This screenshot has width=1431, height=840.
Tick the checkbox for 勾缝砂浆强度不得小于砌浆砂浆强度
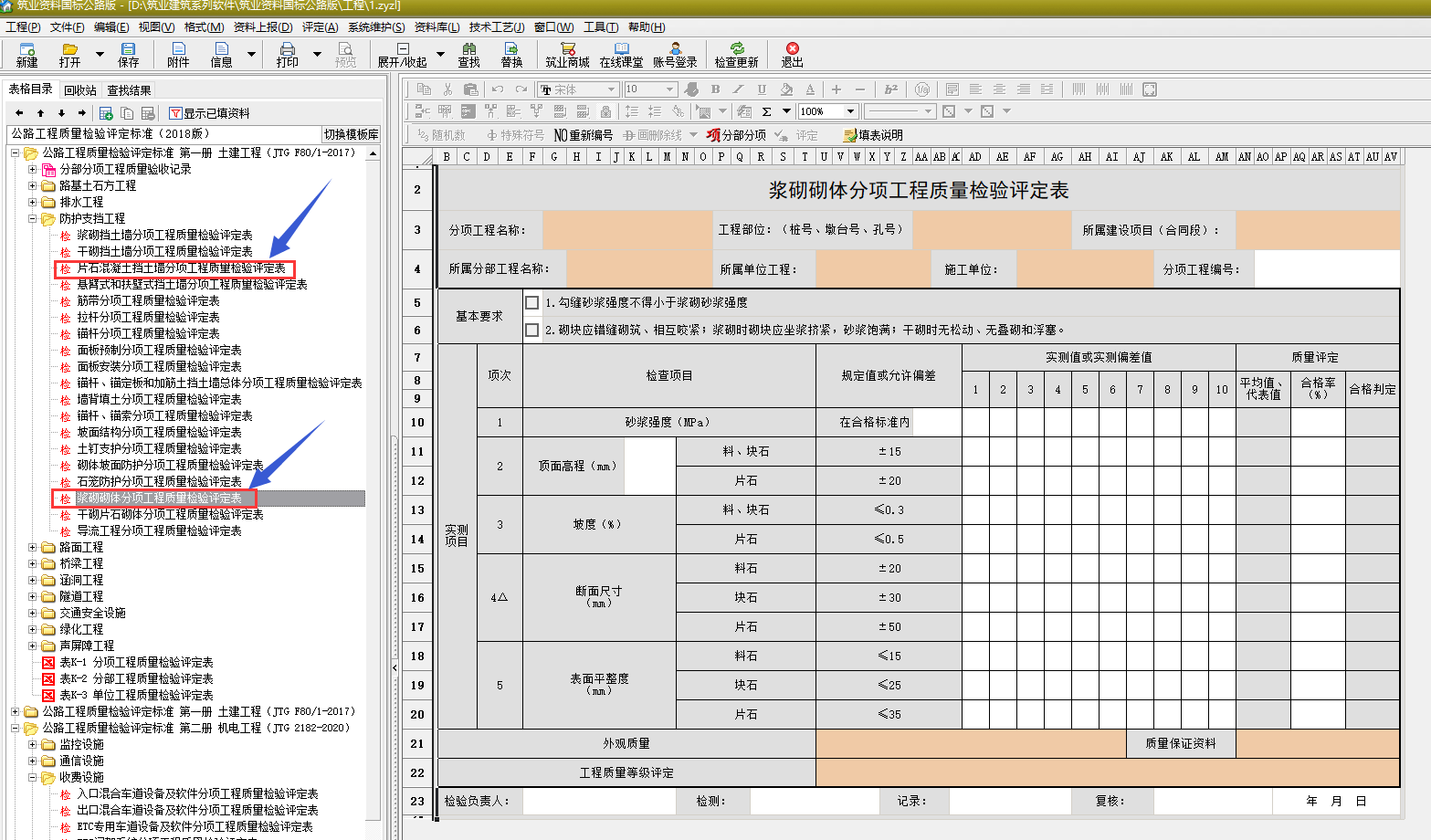532,302
